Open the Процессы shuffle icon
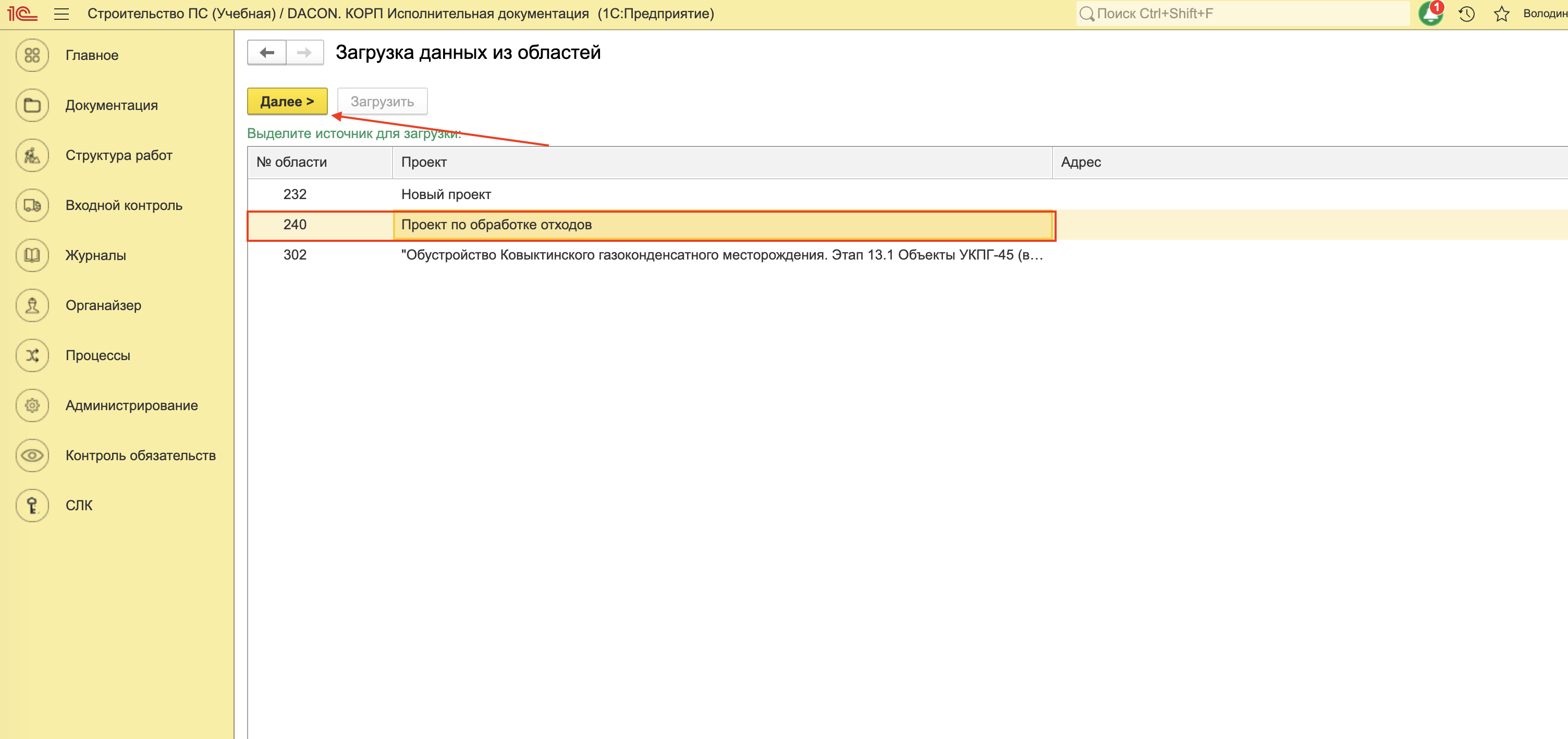The height and width of the screenshot is (739, 1568). point(32,355)
